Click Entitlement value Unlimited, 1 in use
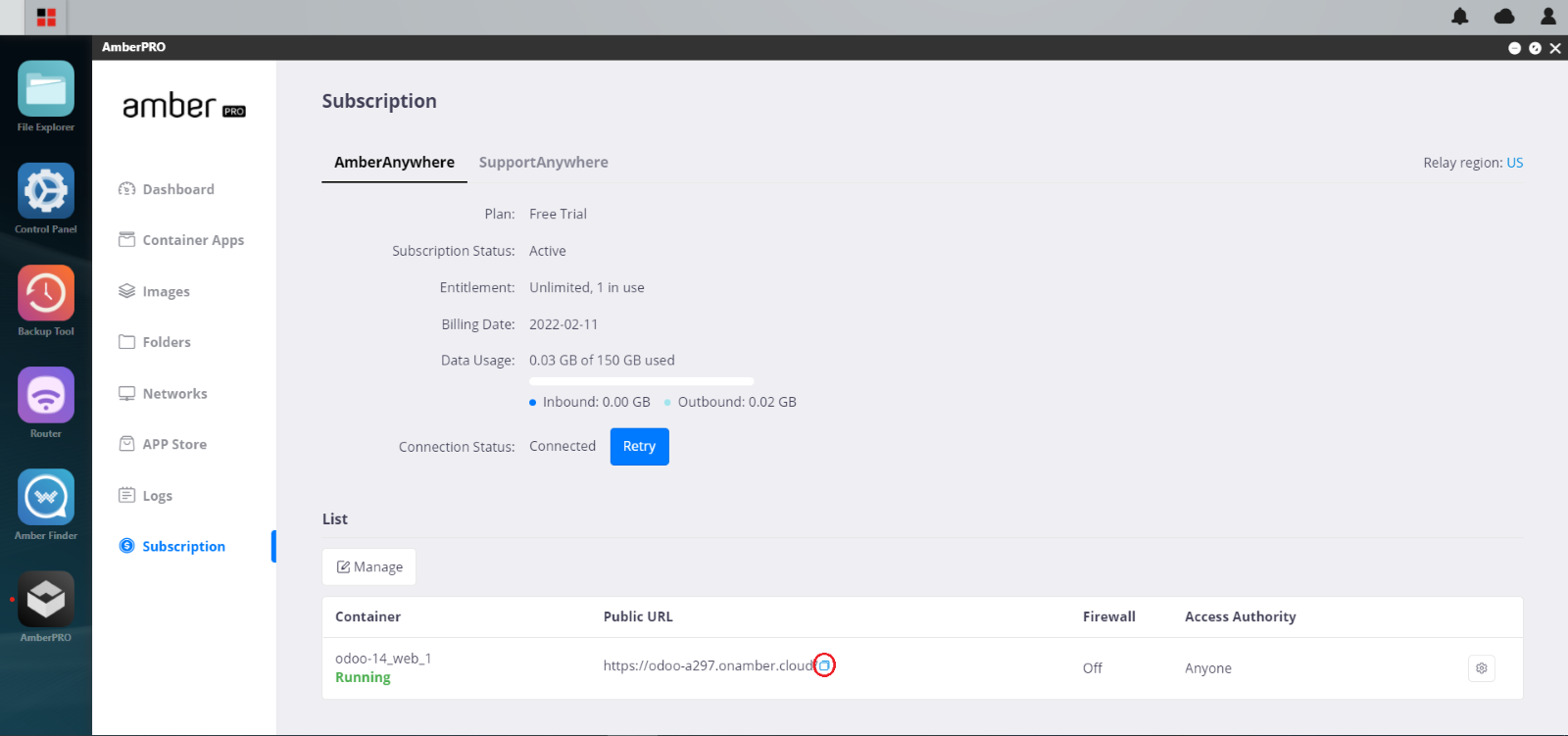Screen dimensions: 1568x736 (x=587, y=287)
